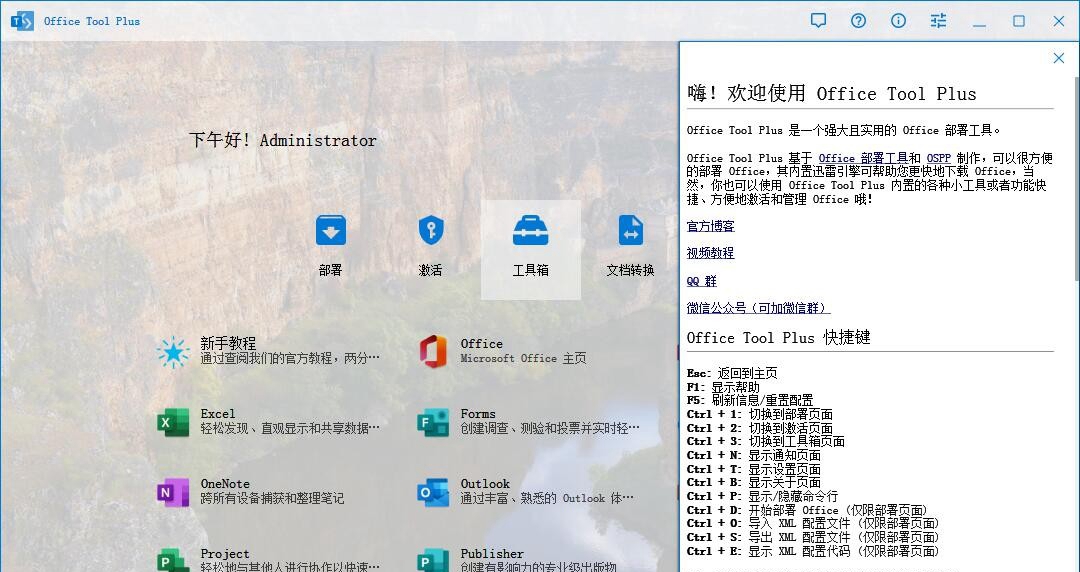Select the Publisher tile title
This screenshot has width=1080, height=572.
pyautogui.click(x=492, y=553)
